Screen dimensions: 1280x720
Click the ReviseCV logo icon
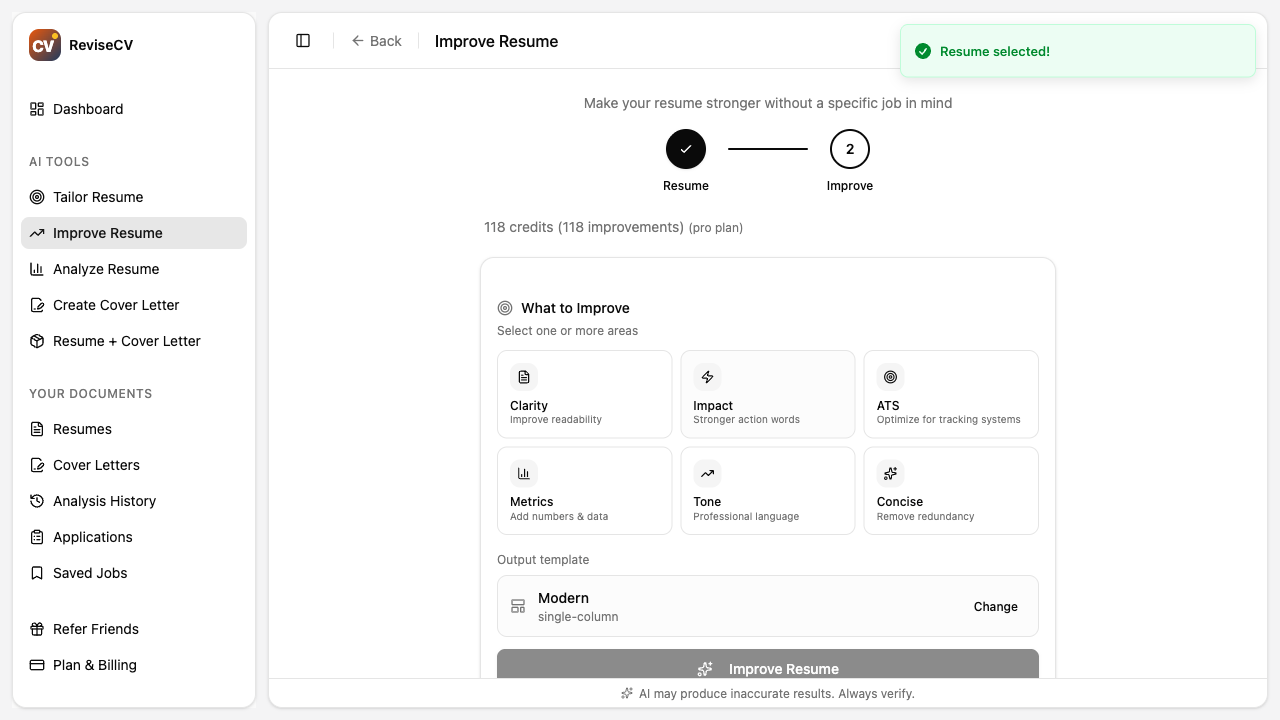44,44
